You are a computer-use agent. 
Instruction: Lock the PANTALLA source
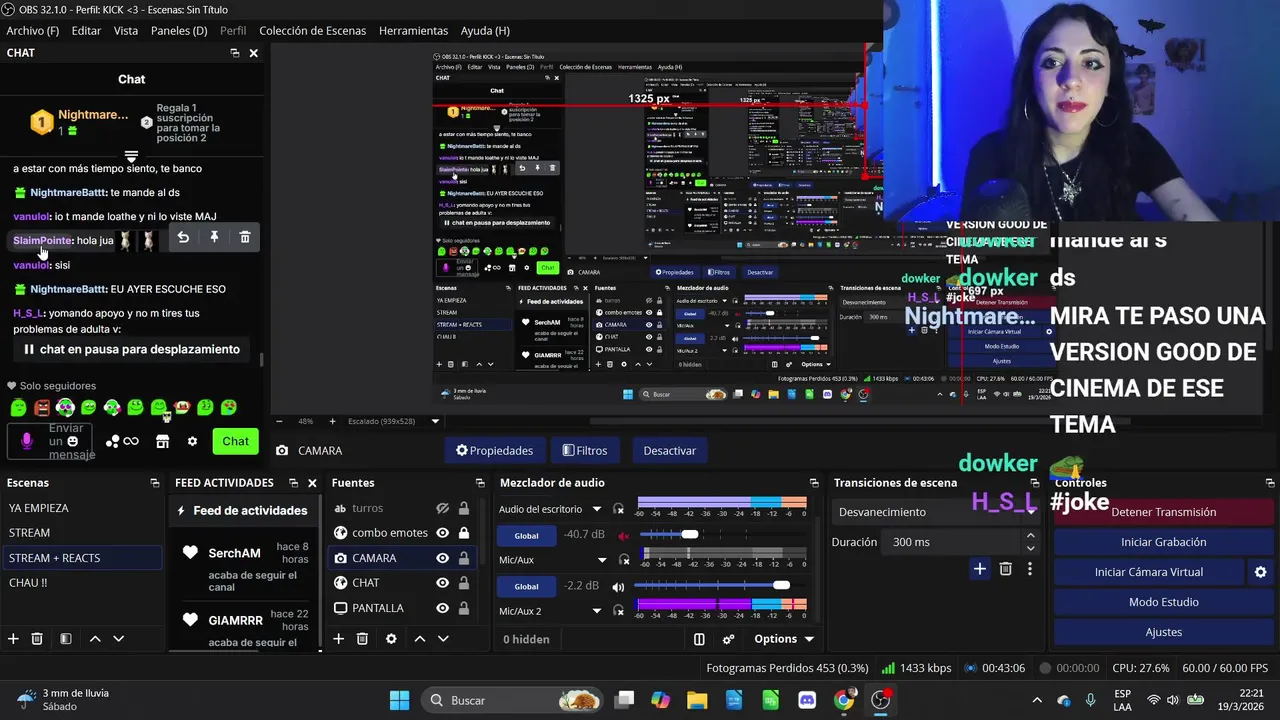pos(464,608)
